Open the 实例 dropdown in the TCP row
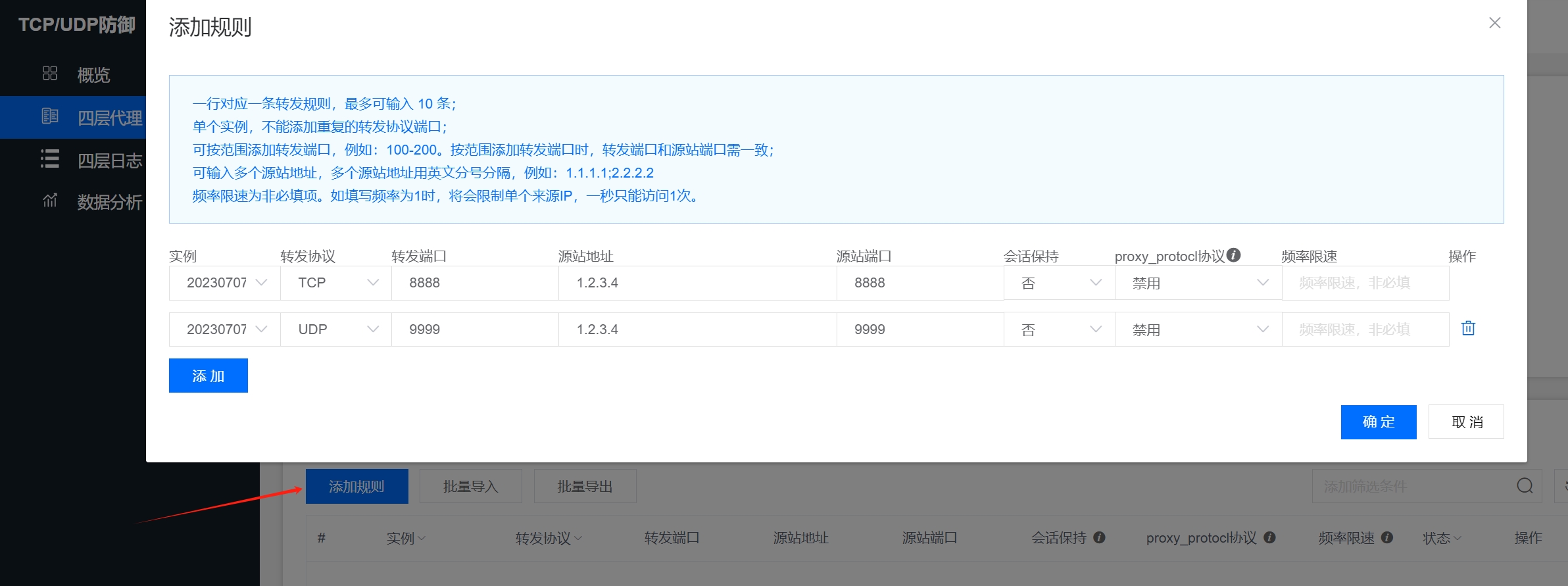This screenshot has width=1568, height=586. 225,283
